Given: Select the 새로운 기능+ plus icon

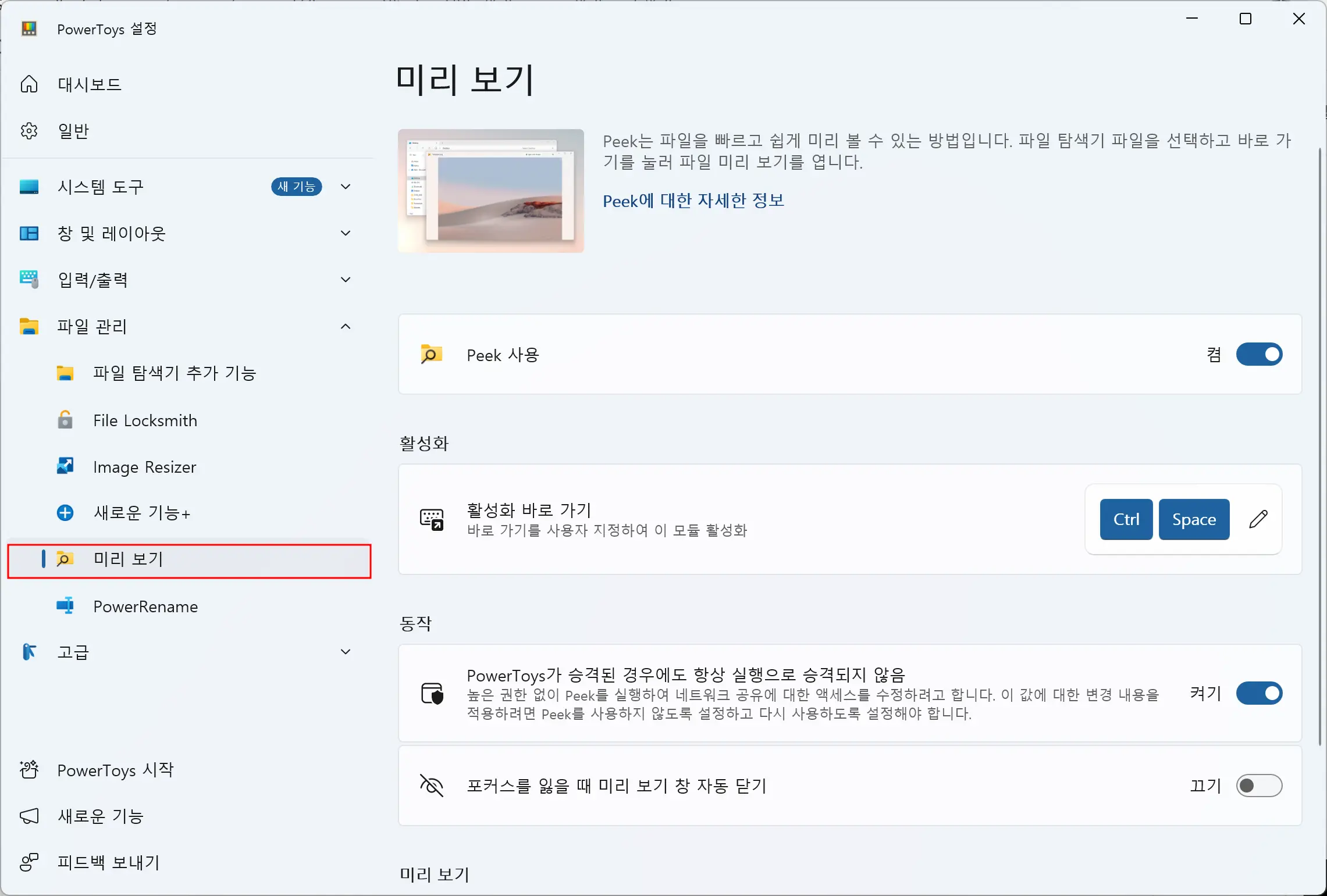Looking at the screenshot, I should click(x=64, y=513).
